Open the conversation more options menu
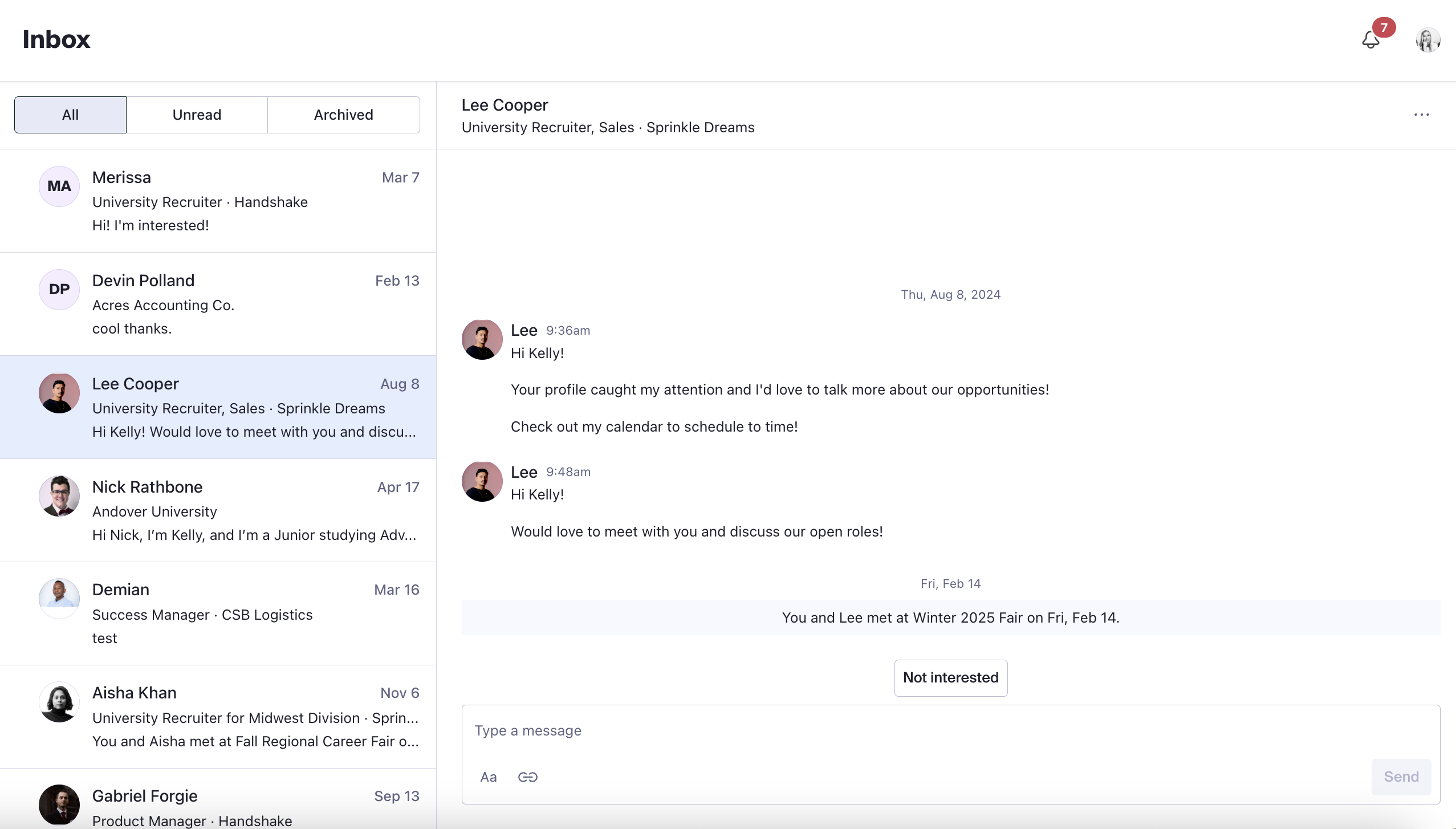Viewport: 1456px width, 829px height. click(x=1422, y=115)
